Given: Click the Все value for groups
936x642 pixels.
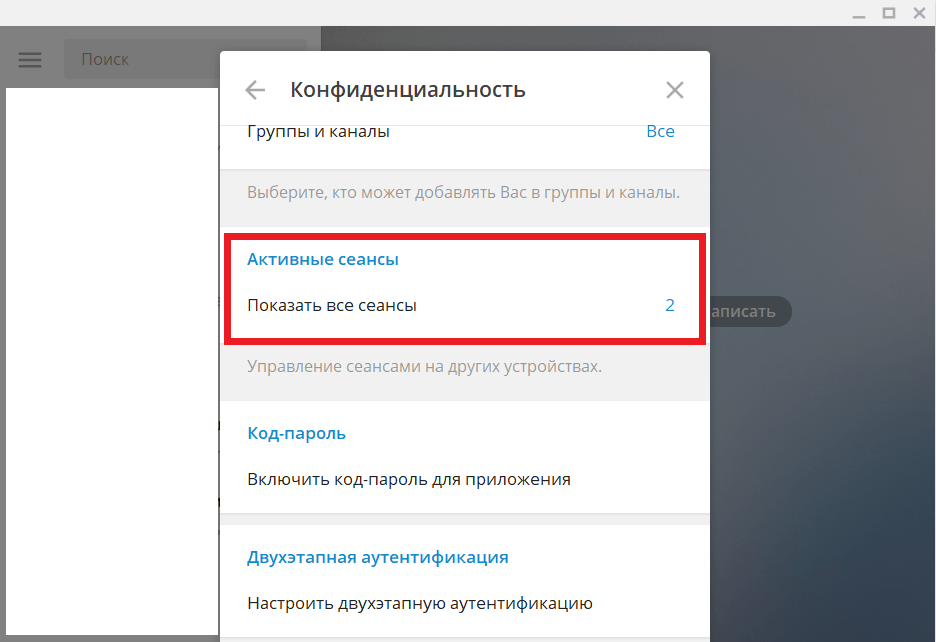Looking at the screenshot, I should [x=660, y=132].
